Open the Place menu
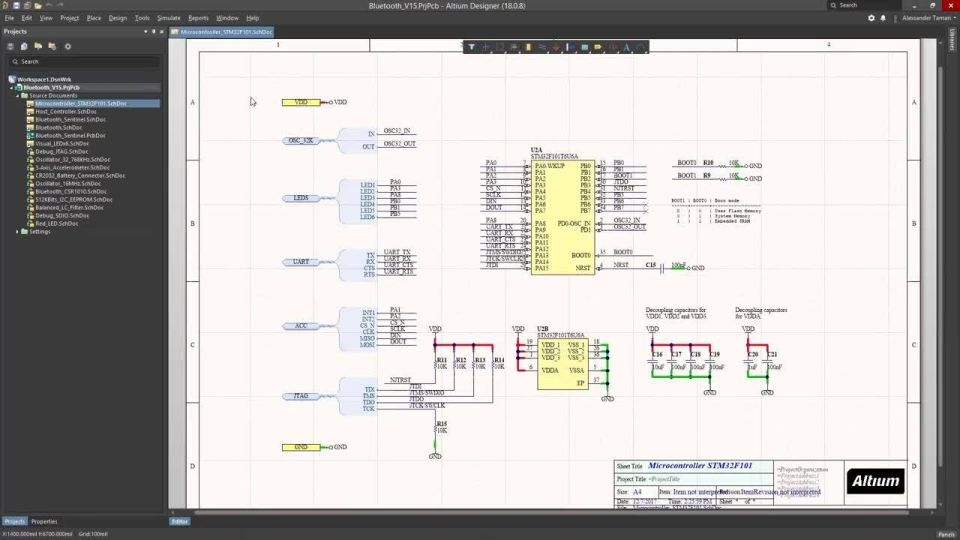960x540 pixels. [x=94, y=18]
